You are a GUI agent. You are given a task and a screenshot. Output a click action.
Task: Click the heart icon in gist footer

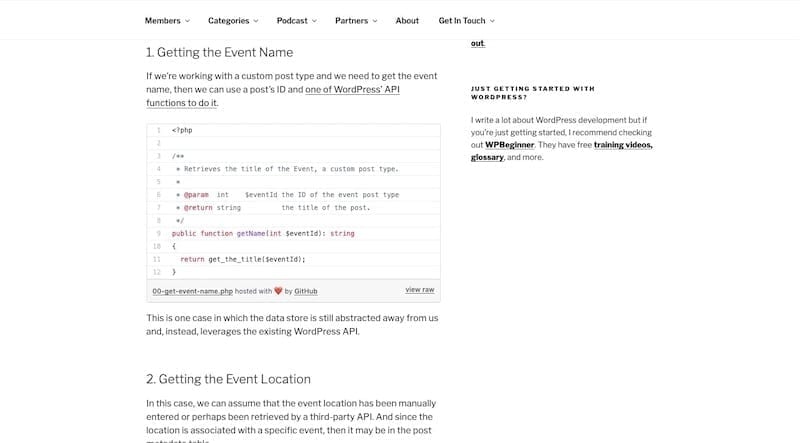pos(278,291)
